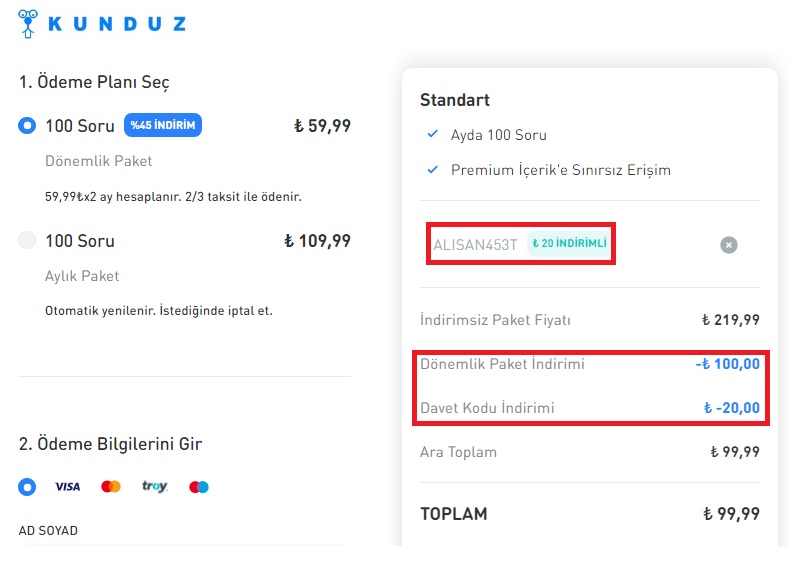Click the Mastercard logo
789x566 pixels.
(111, 487)
